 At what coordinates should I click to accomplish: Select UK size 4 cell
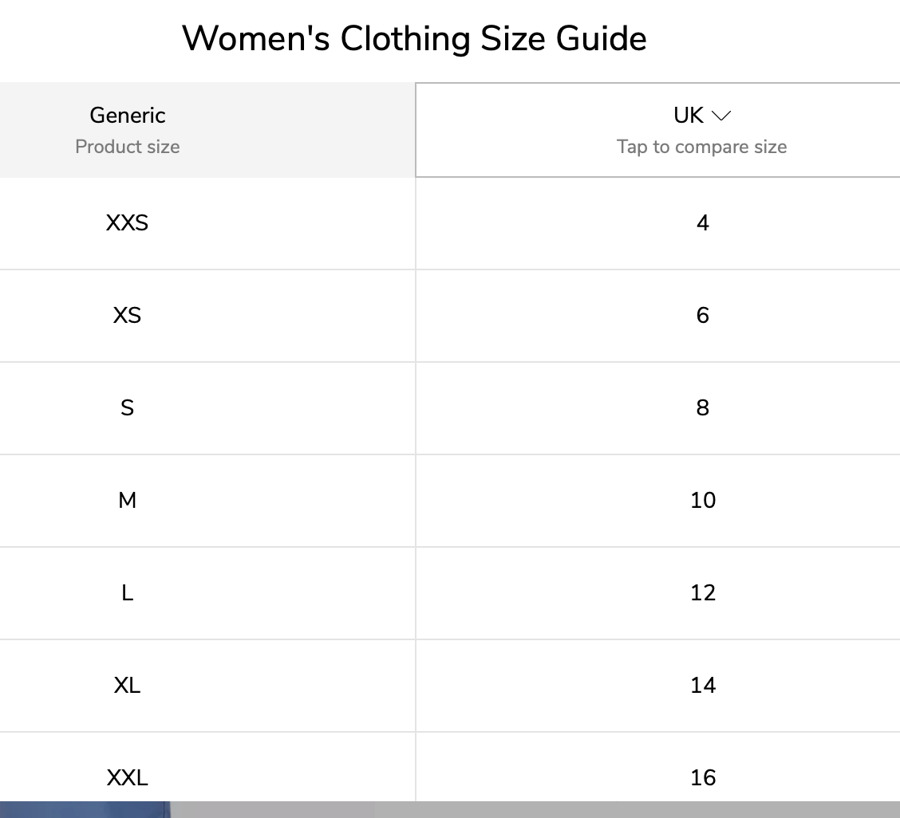(x=703, y=223)
